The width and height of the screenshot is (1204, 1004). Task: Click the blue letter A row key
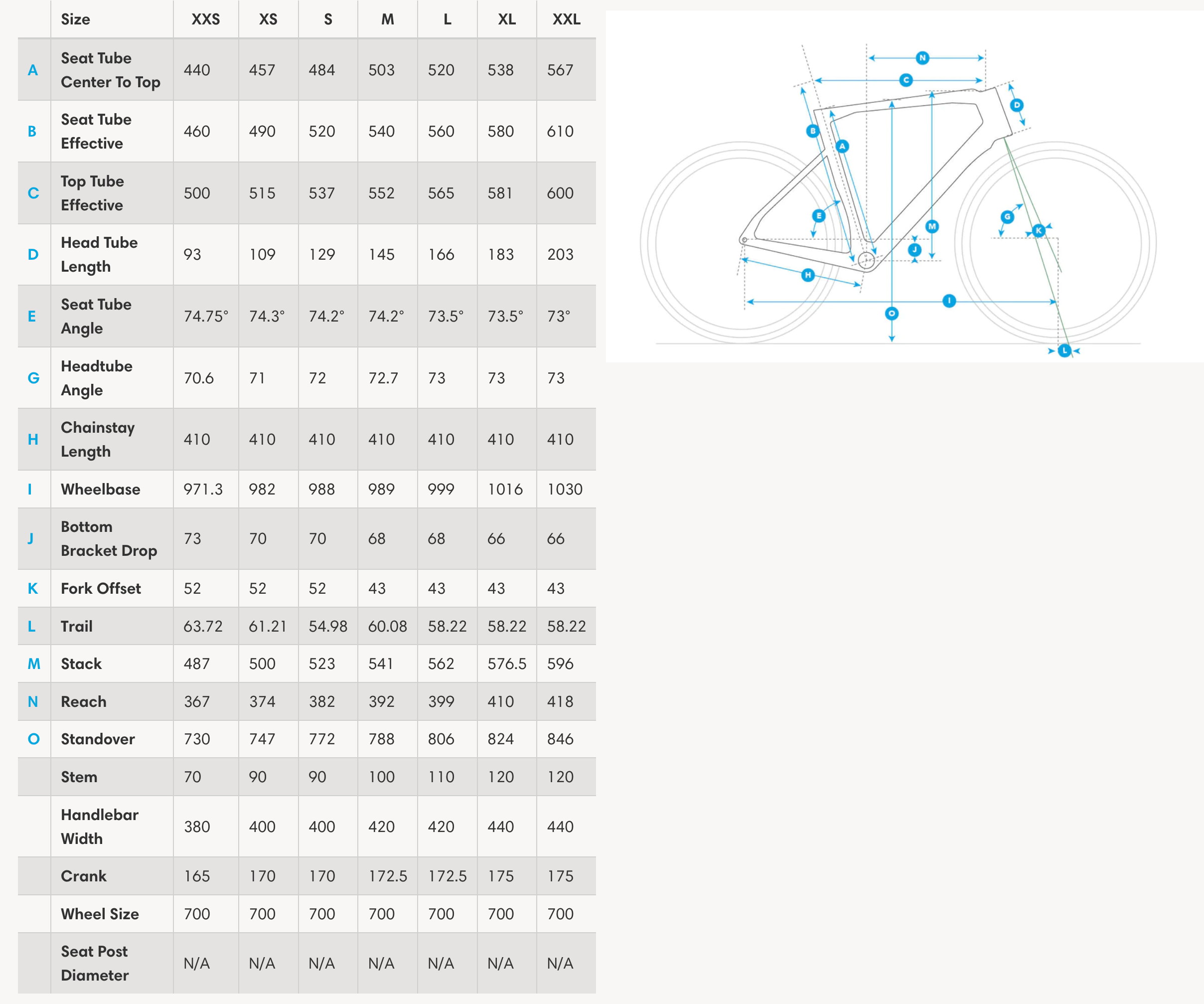click(33, 70)
